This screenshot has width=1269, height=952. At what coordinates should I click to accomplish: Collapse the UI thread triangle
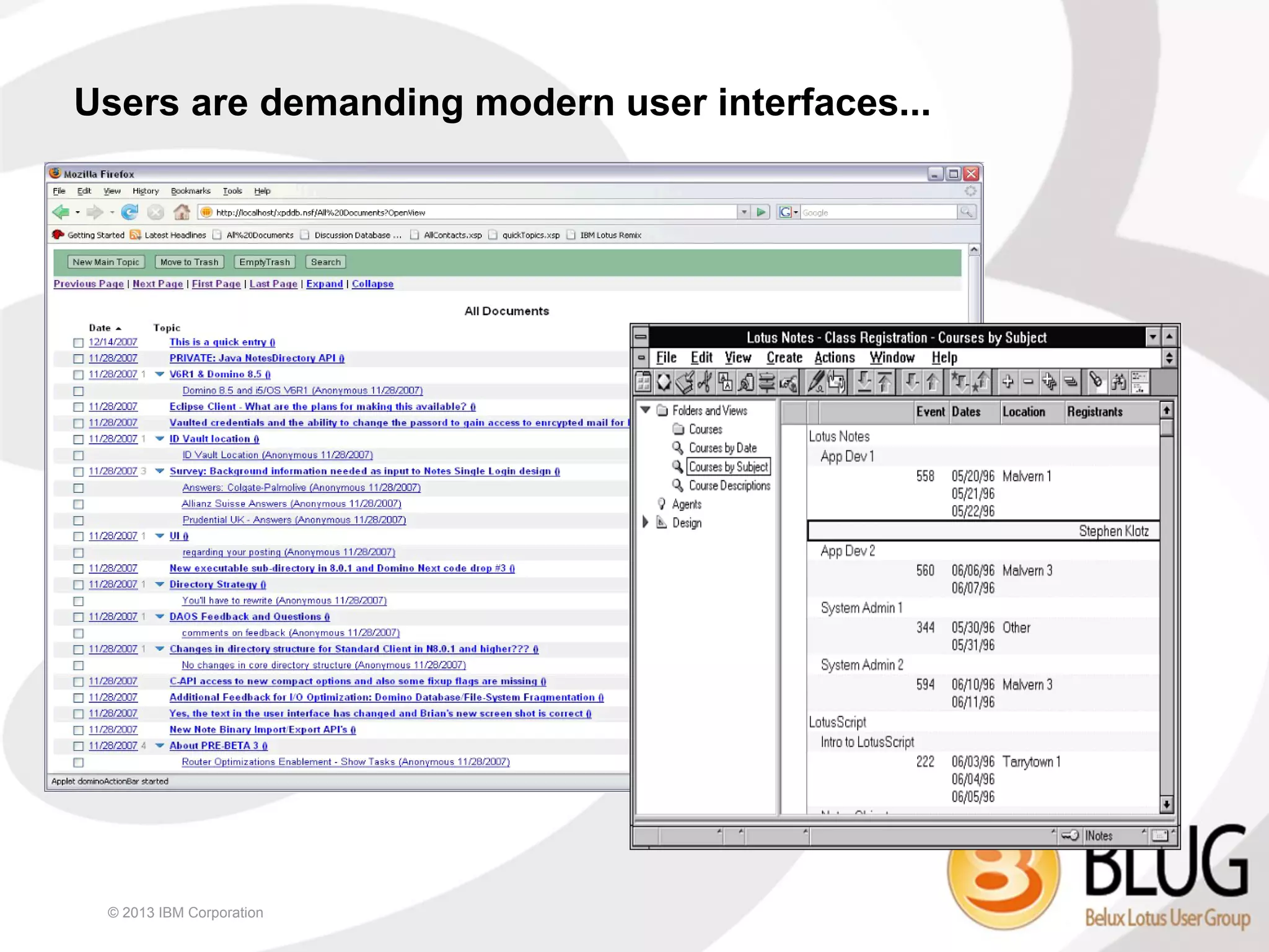point(159,536)
